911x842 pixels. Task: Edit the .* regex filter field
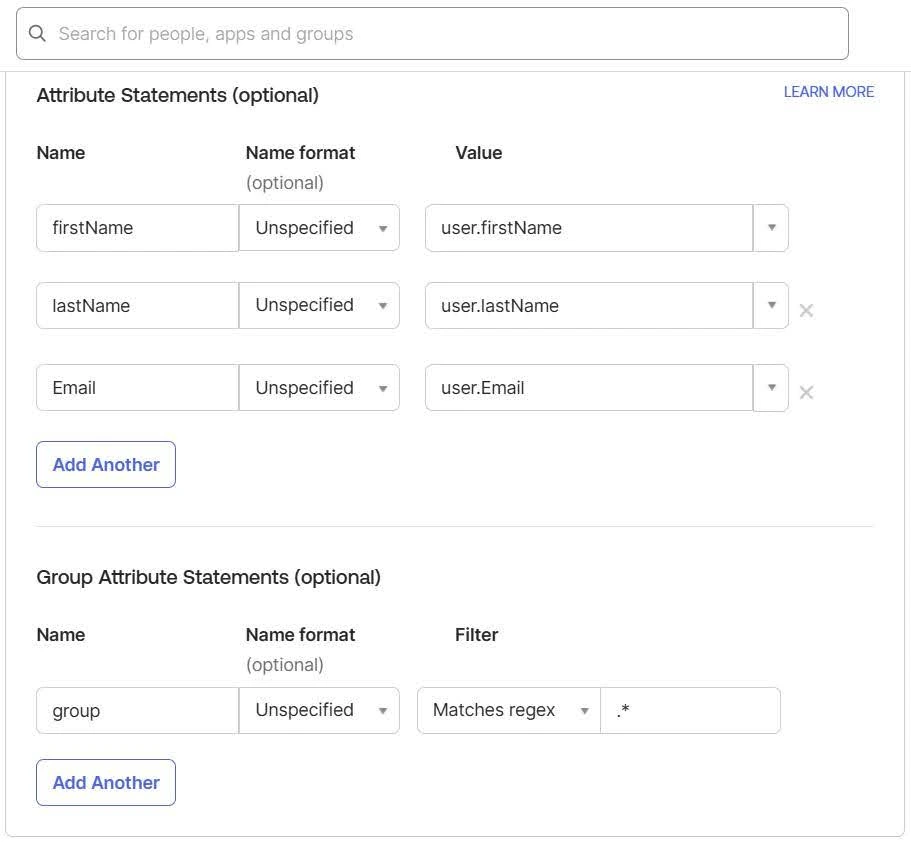tap(690, 711)
